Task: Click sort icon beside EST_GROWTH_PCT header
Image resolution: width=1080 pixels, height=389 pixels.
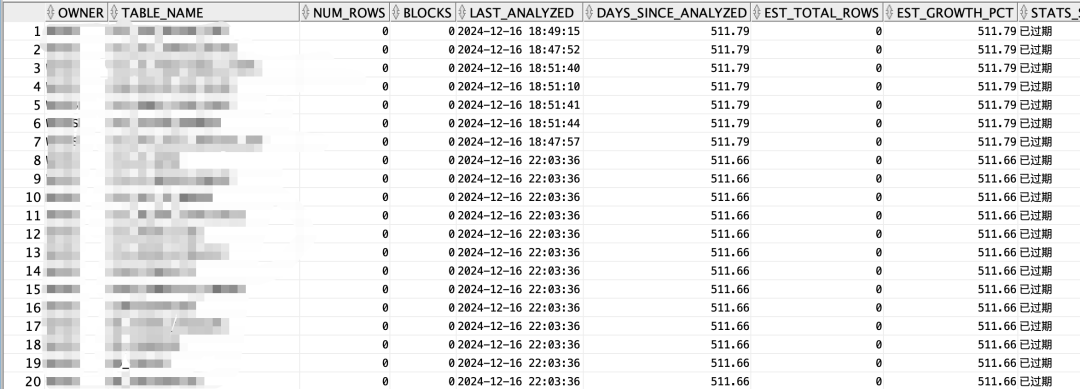Action: [x=889, y=12]
